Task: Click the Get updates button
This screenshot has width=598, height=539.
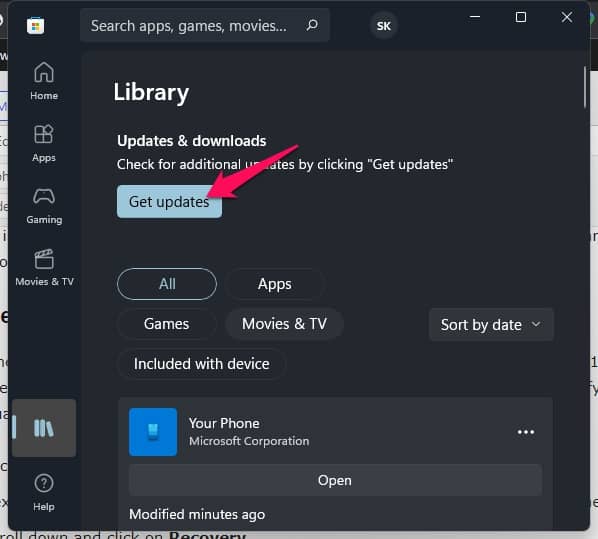Action: point(169,202)
